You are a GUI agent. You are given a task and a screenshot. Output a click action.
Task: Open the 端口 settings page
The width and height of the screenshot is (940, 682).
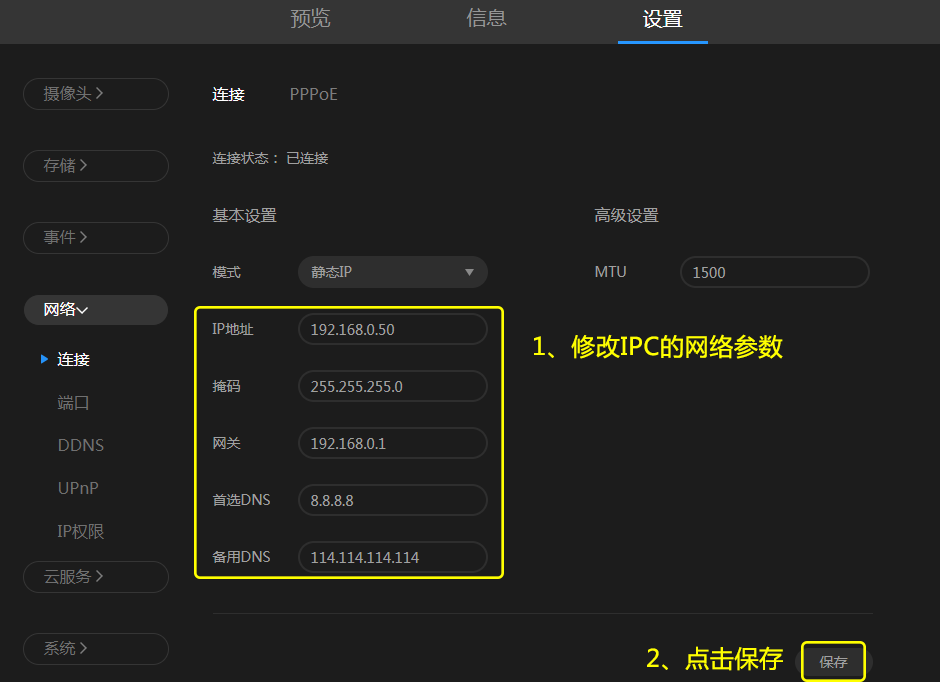[74, 401]
